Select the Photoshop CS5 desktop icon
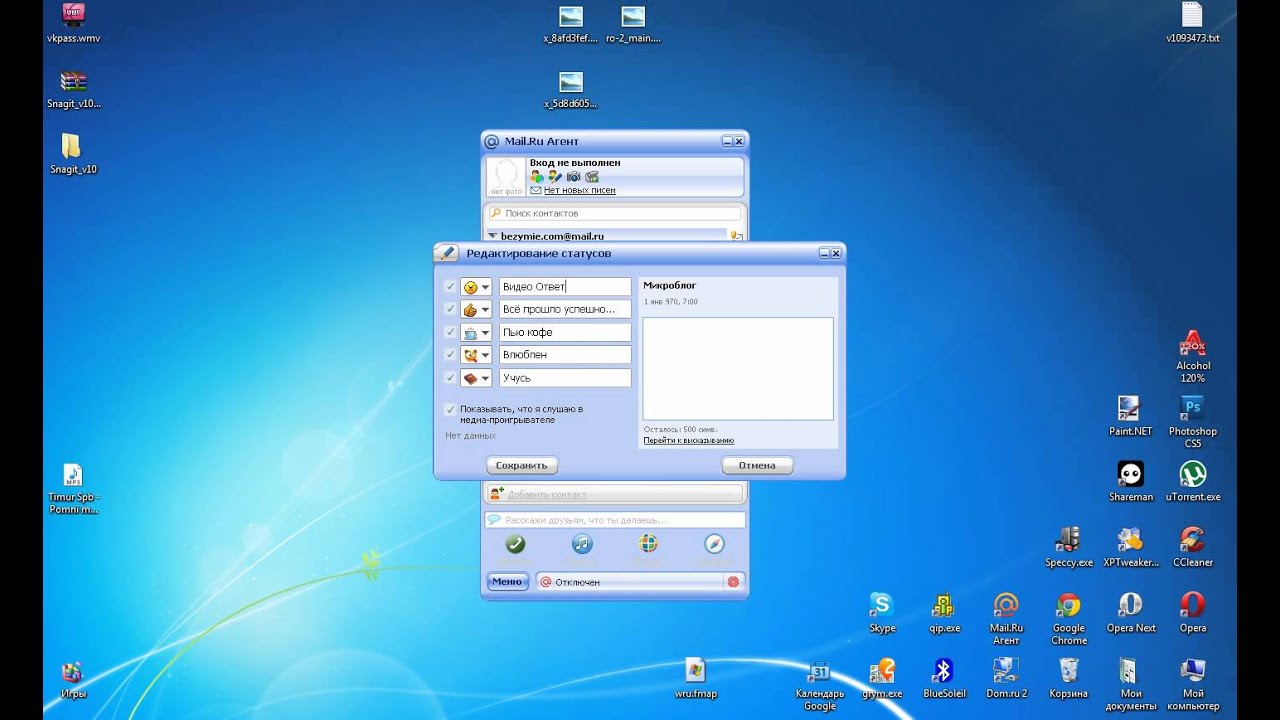Screen dimensions: 1280x720 tap(1193, 421)
